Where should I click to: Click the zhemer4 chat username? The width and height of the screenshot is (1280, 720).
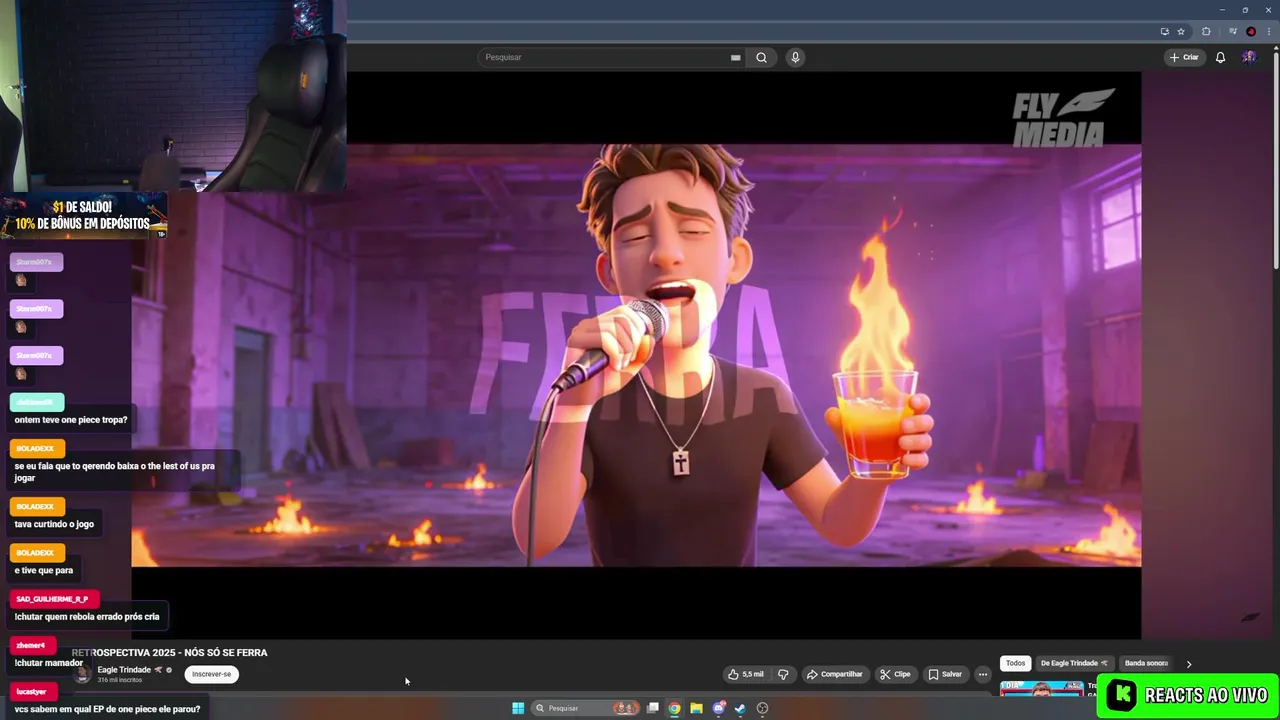[x=31, y=645]
